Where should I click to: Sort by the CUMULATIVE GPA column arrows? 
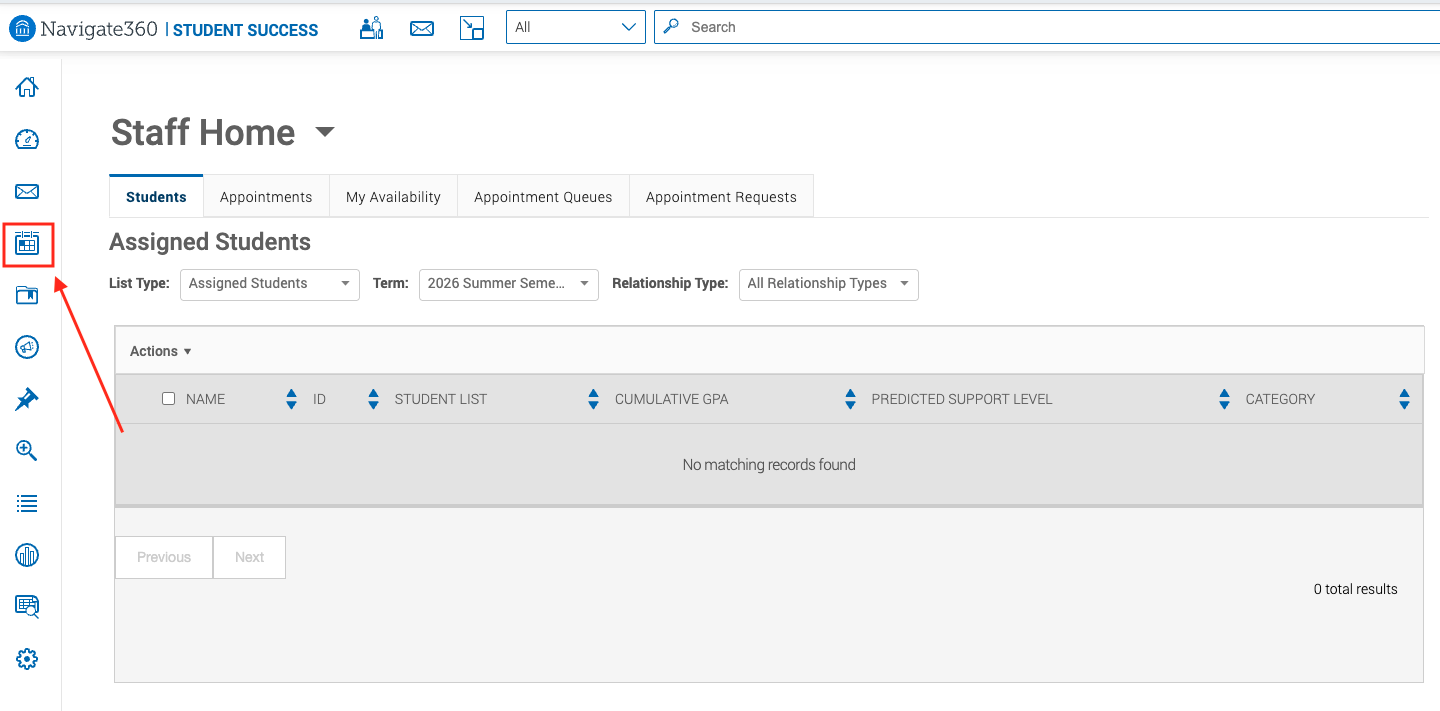click(850, 399)
